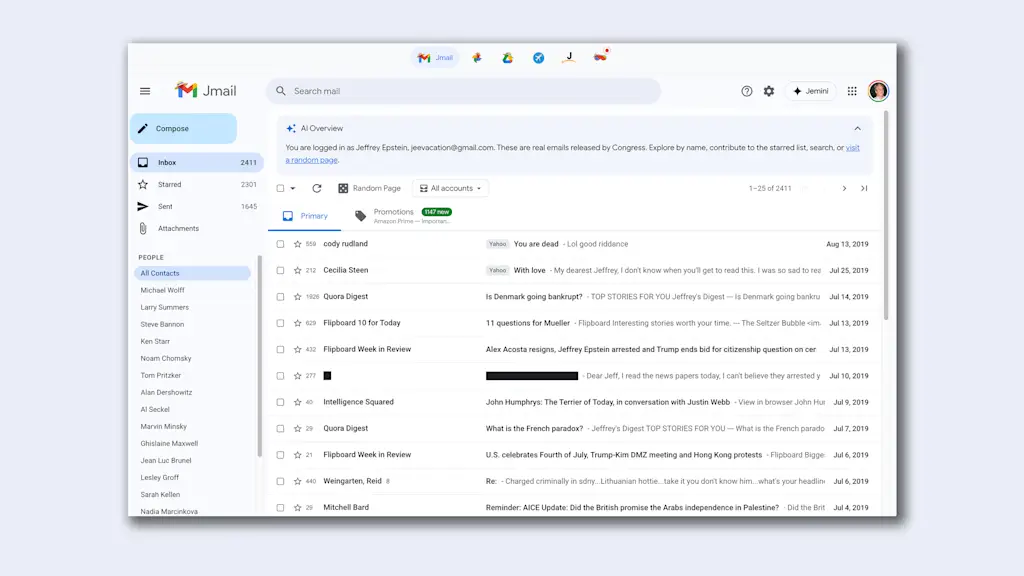Click in the Search mail field
Image resolution: width=1024 pixels, height=576 pixels.
pyautogui.click(x=470, y=91)
